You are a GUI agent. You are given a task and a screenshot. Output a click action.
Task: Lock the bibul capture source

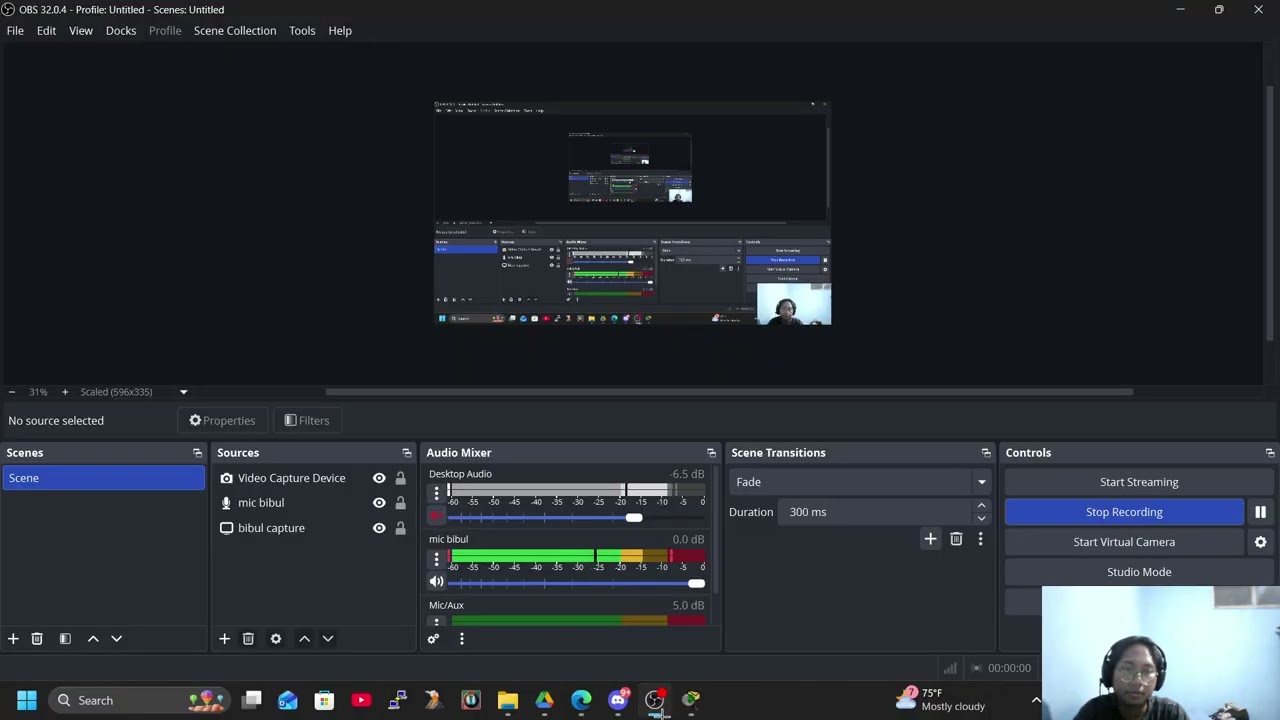coord(400,528)
